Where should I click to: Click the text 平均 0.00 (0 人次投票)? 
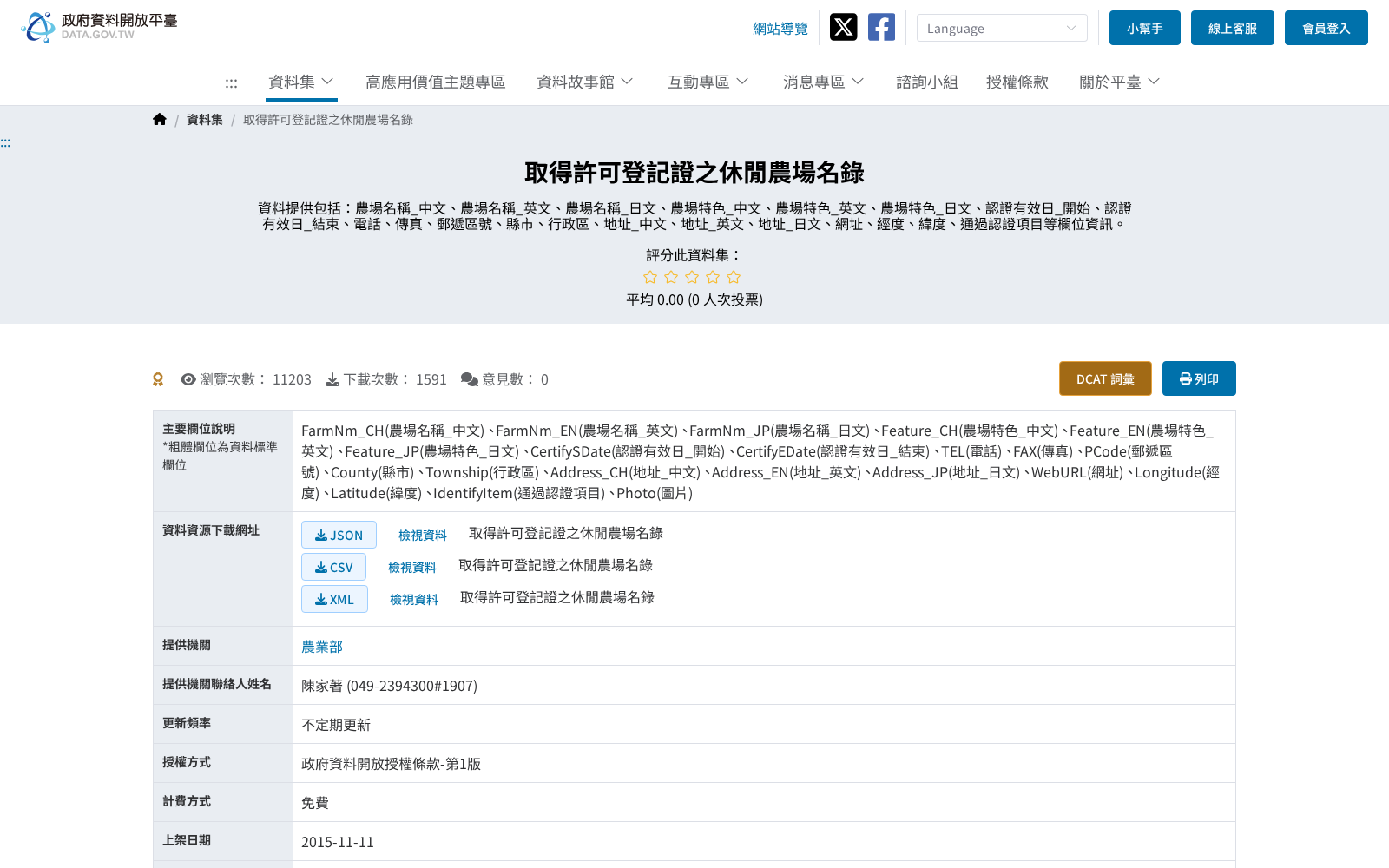pos(694,299)
